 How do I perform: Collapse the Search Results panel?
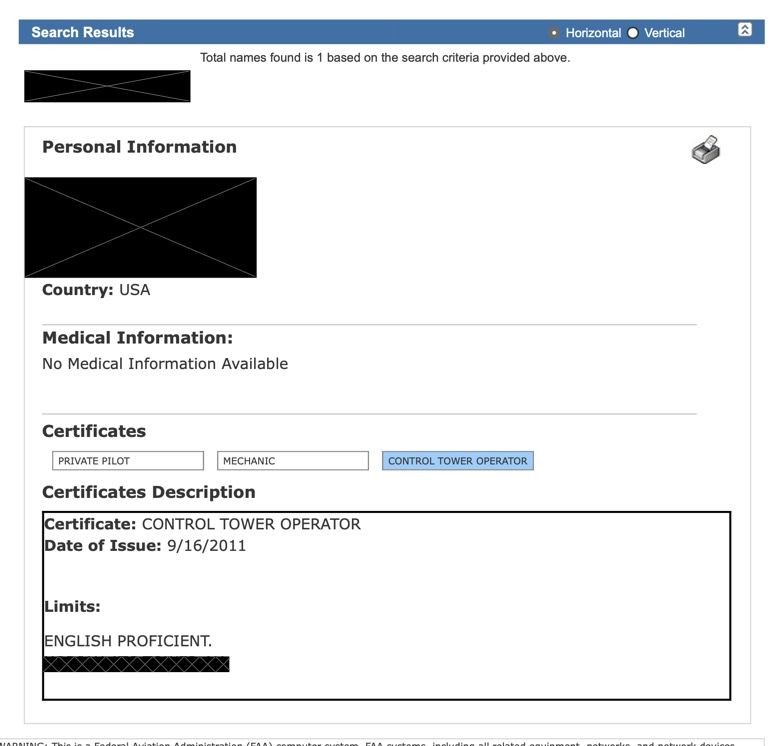[744, 31]
